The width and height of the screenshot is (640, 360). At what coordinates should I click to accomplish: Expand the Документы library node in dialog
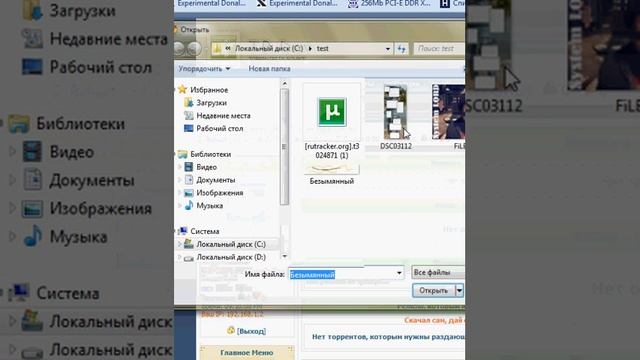pyautogui.click(x=180, y=180)
